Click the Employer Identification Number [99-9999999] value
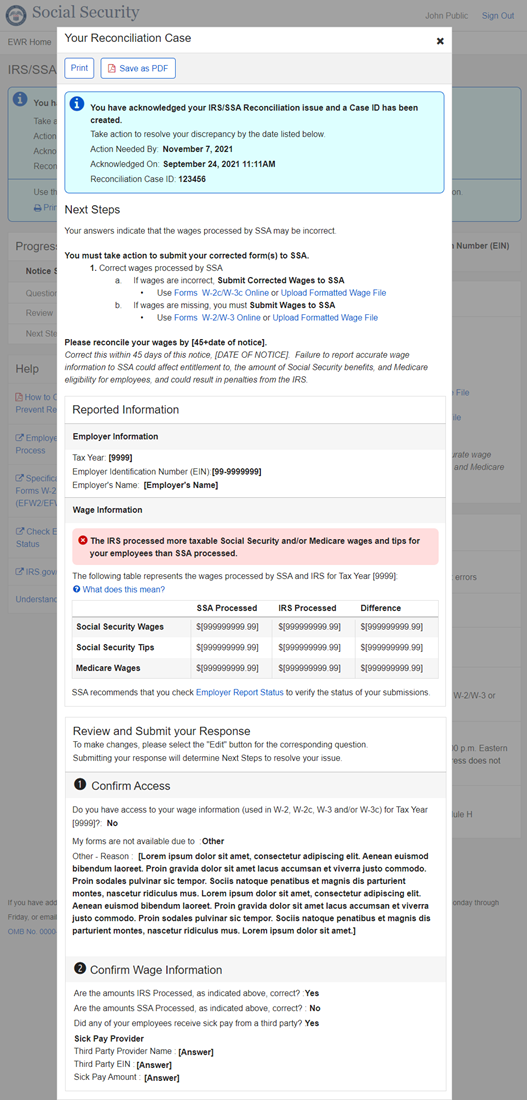 click(236, 471)
